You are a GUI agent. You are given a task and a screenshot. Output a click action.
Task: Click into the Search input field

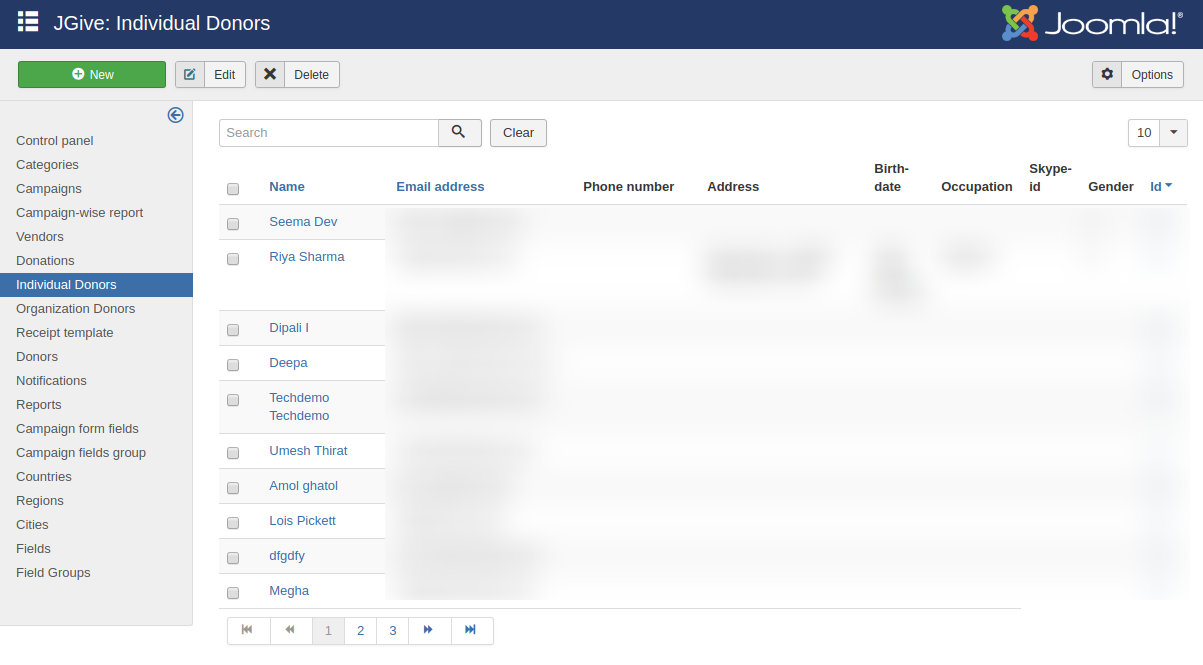coord(328,133)
